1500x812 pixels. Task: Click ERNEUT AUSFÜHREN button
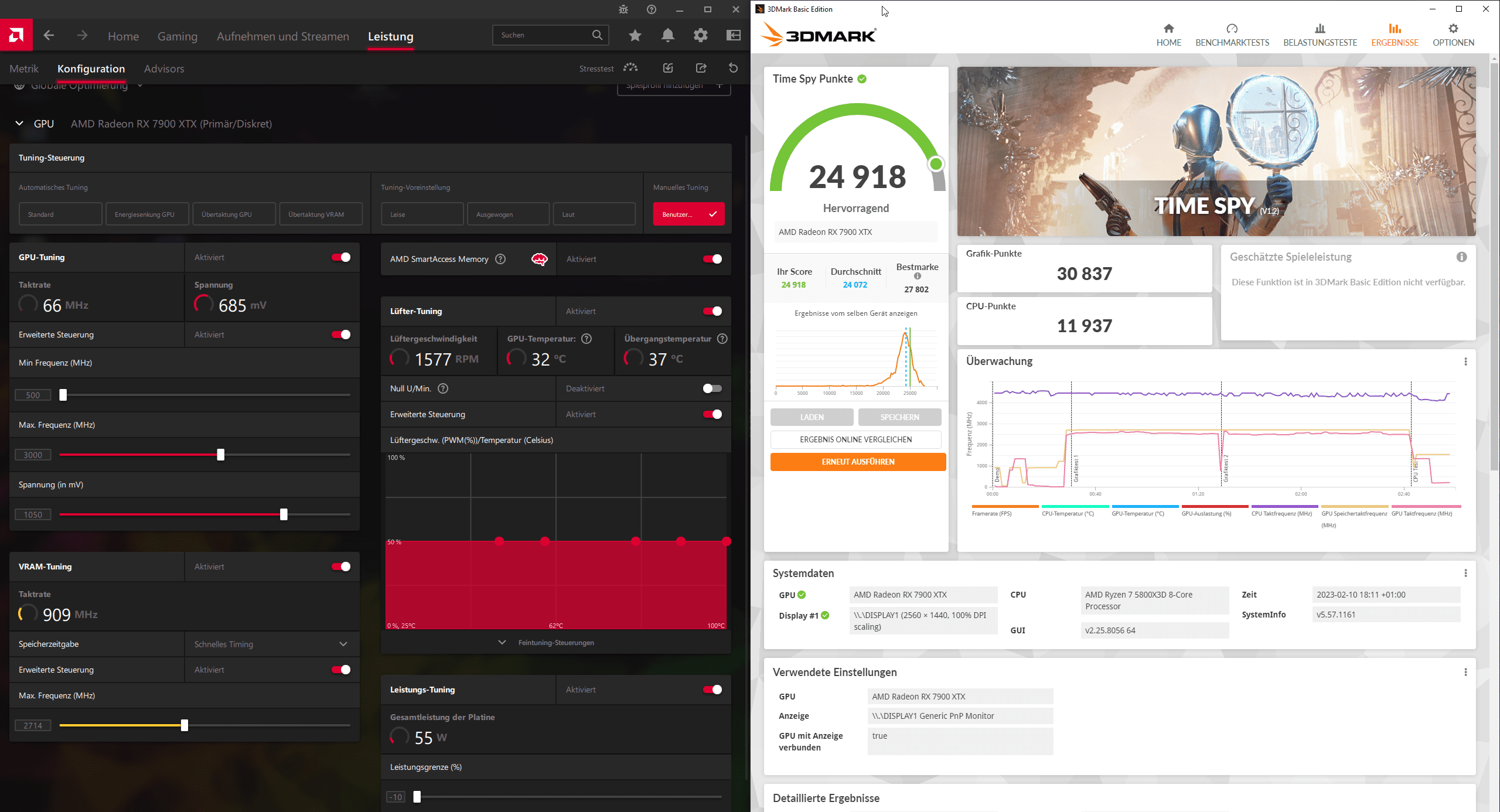[858, 462]
